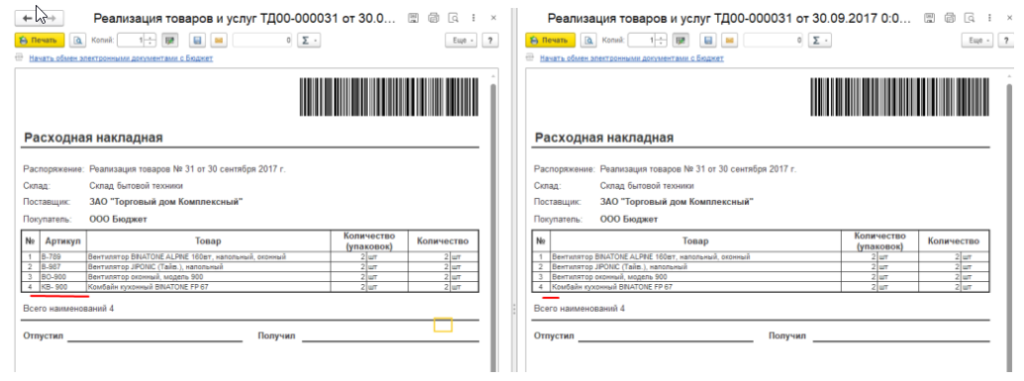Select Вентилятор JIPONIC row in the left table

(x=208, y=267)
